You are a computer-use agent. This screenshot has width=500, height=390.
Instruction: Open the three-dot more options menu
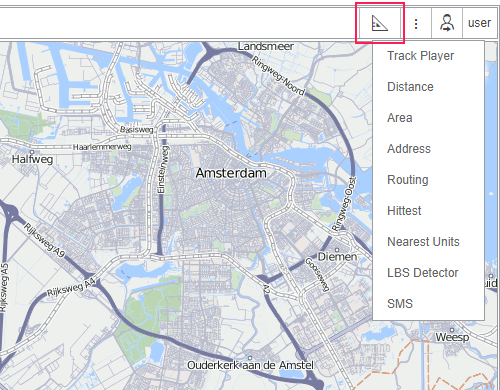pyautogui.click(x=416, y=23)
